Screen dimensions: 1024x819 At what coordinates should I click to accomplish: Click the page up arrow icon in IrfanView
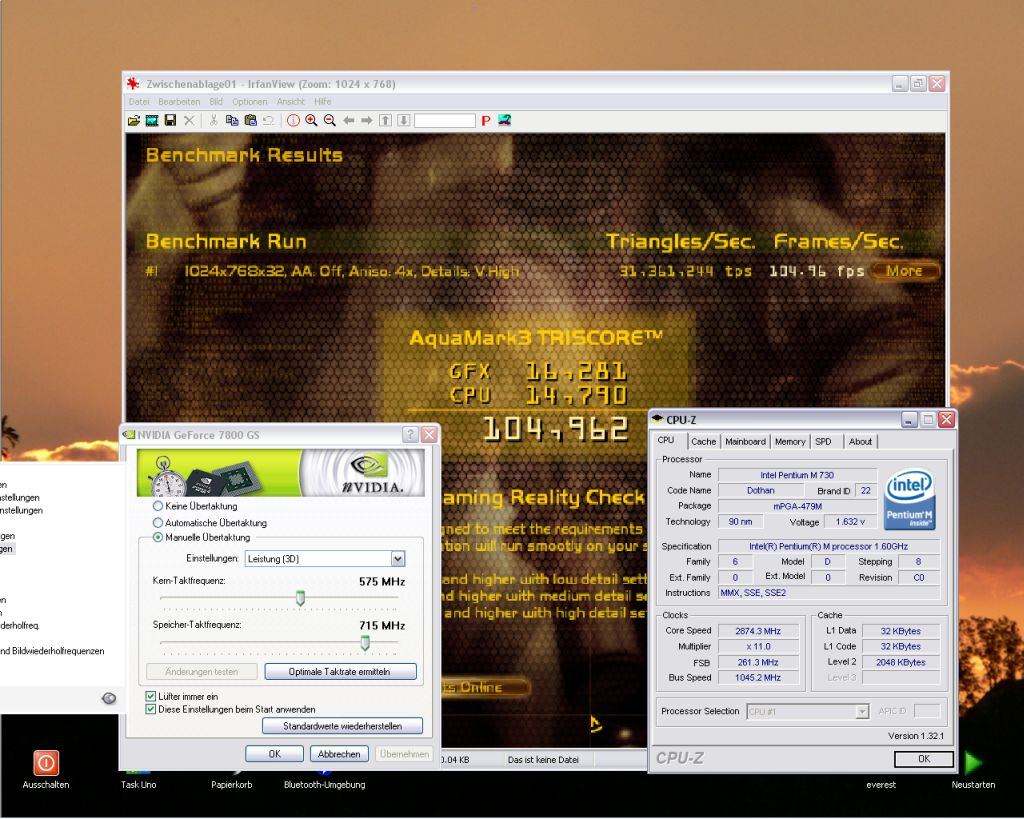pyautogui.click(x=385, y=121)
